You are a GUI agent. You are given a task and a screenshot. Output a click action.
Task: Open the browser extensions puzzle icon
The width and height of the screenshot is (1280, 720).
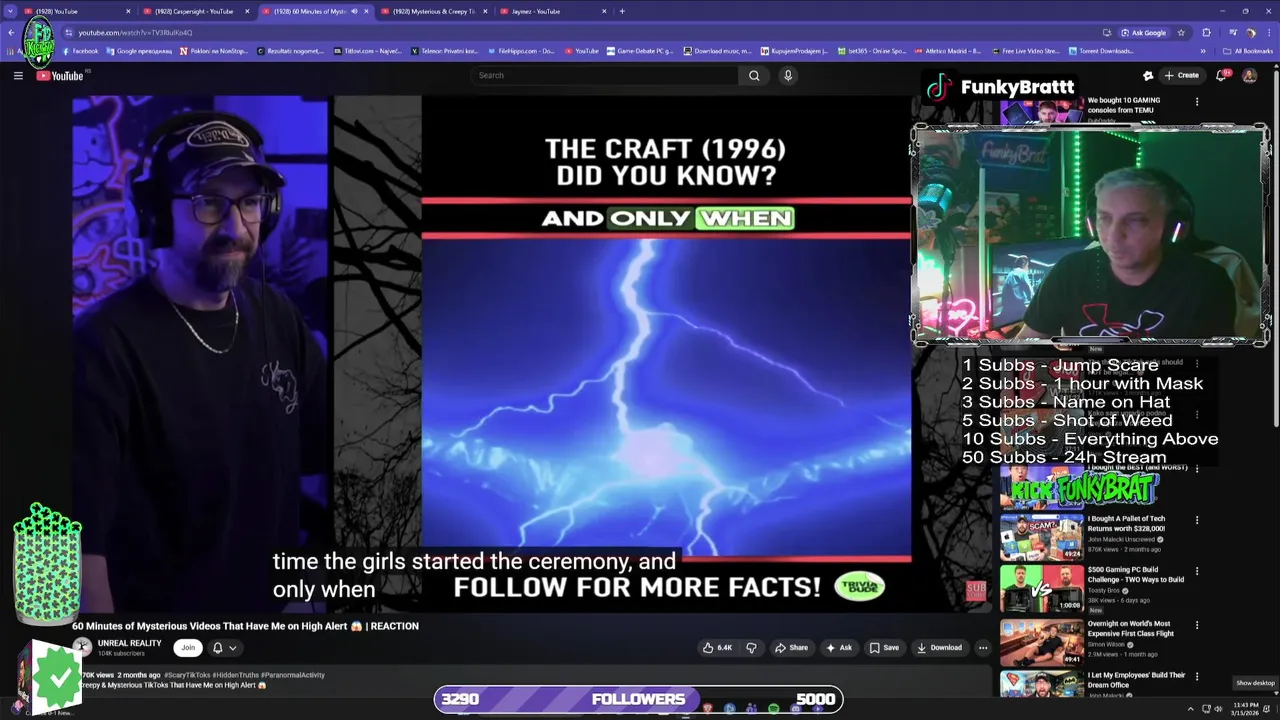[x=1207, y=32]
